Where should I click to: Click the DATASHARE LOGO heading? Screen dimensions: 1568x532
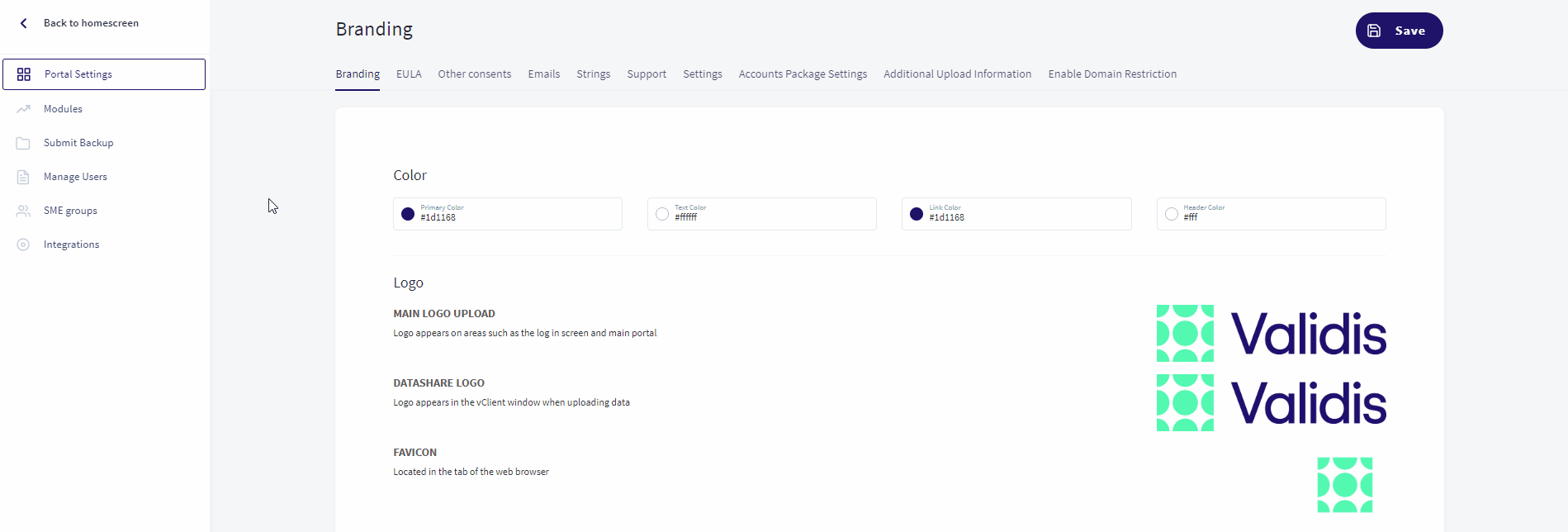[439, 383]
